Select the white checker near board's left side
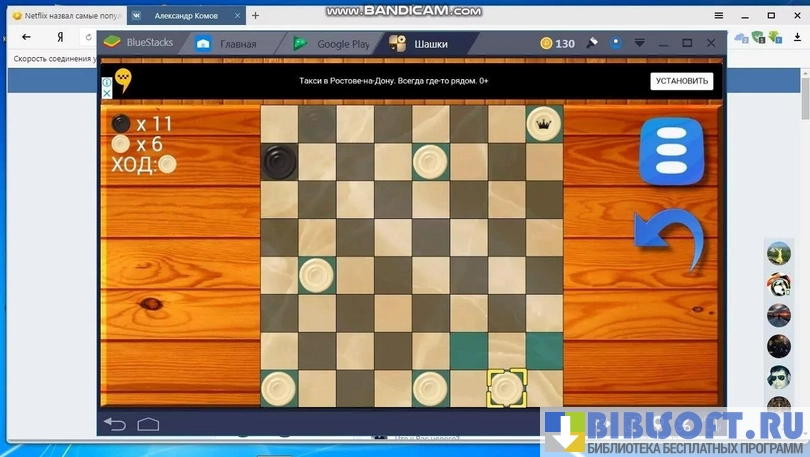Screen dimensions: 810x457 [317, 274]
